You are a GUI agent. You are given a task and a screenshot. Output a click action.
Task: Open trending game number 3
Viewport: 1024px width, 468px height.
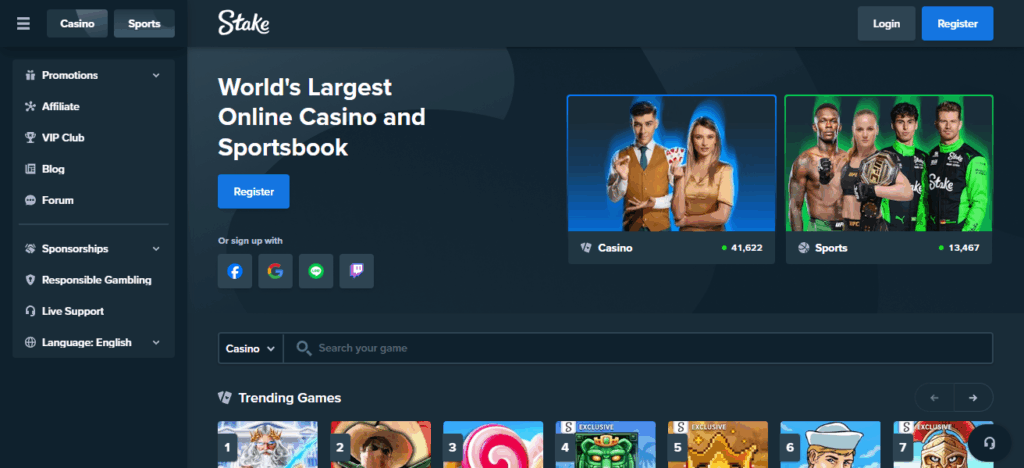tap(493, 444)
